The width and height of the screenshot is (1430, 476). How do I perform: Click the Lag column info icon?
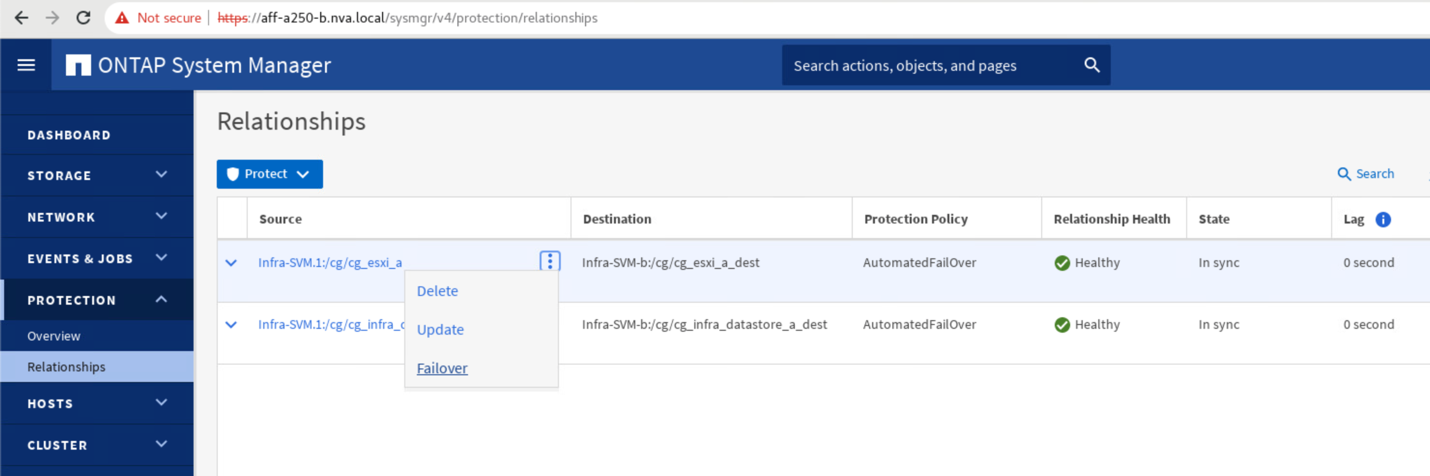tap(1383, 219)
